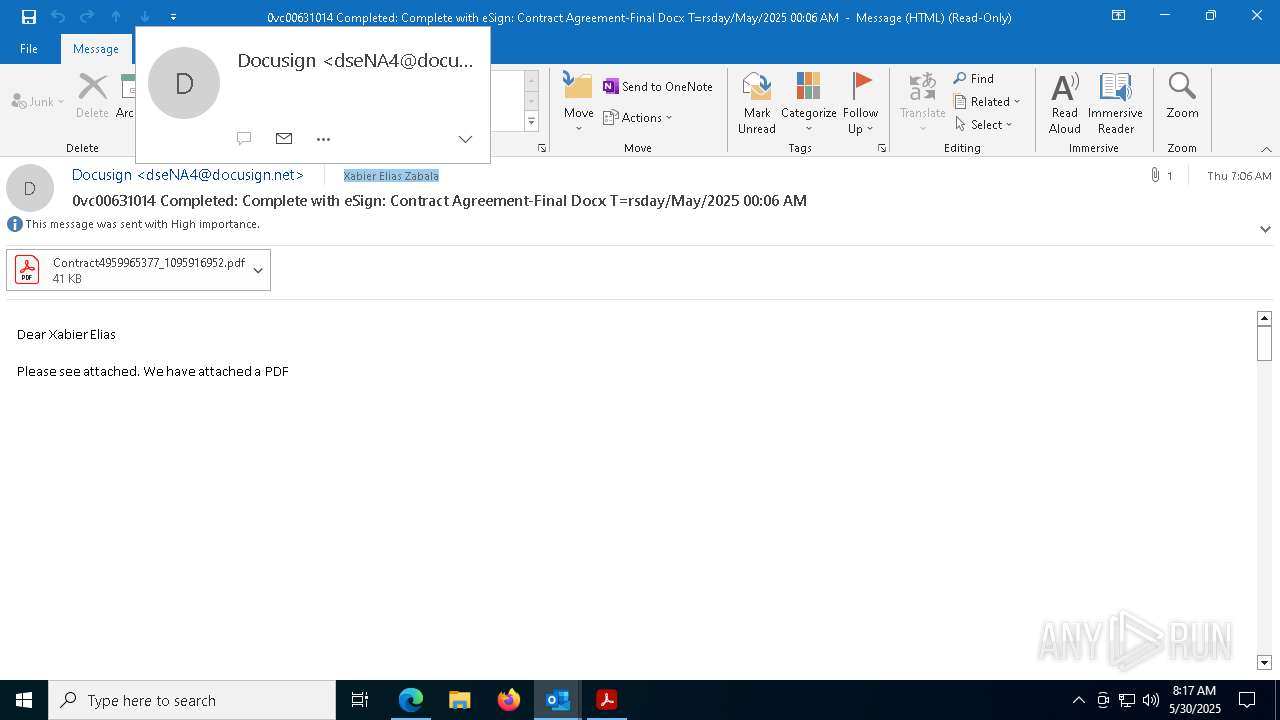This screenshot has height=720, width=1280.
Task: Collapse the ribbon with the caret
Action: 1266,149
